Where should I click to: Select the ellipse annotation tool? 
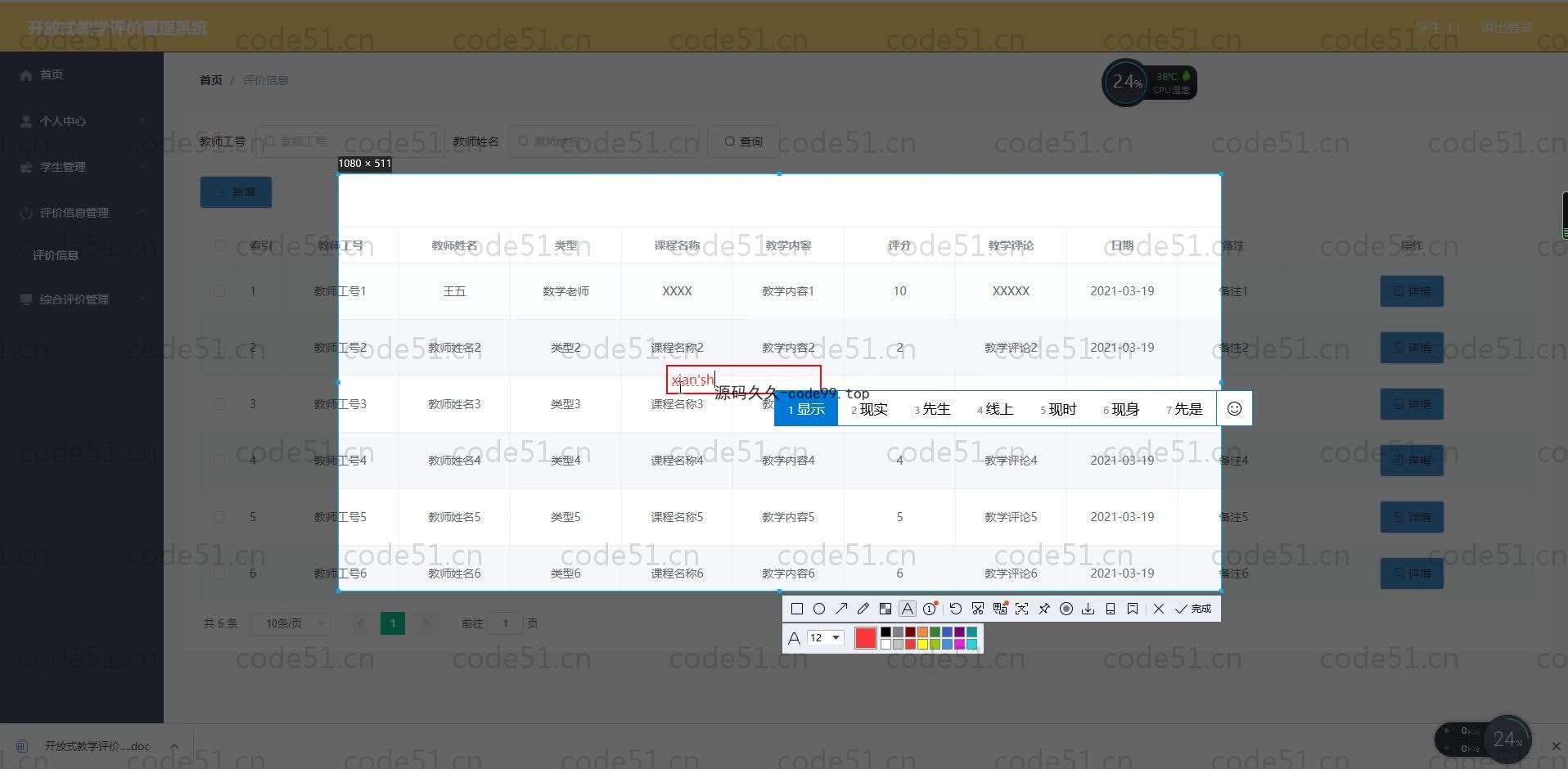pos(818,609)
